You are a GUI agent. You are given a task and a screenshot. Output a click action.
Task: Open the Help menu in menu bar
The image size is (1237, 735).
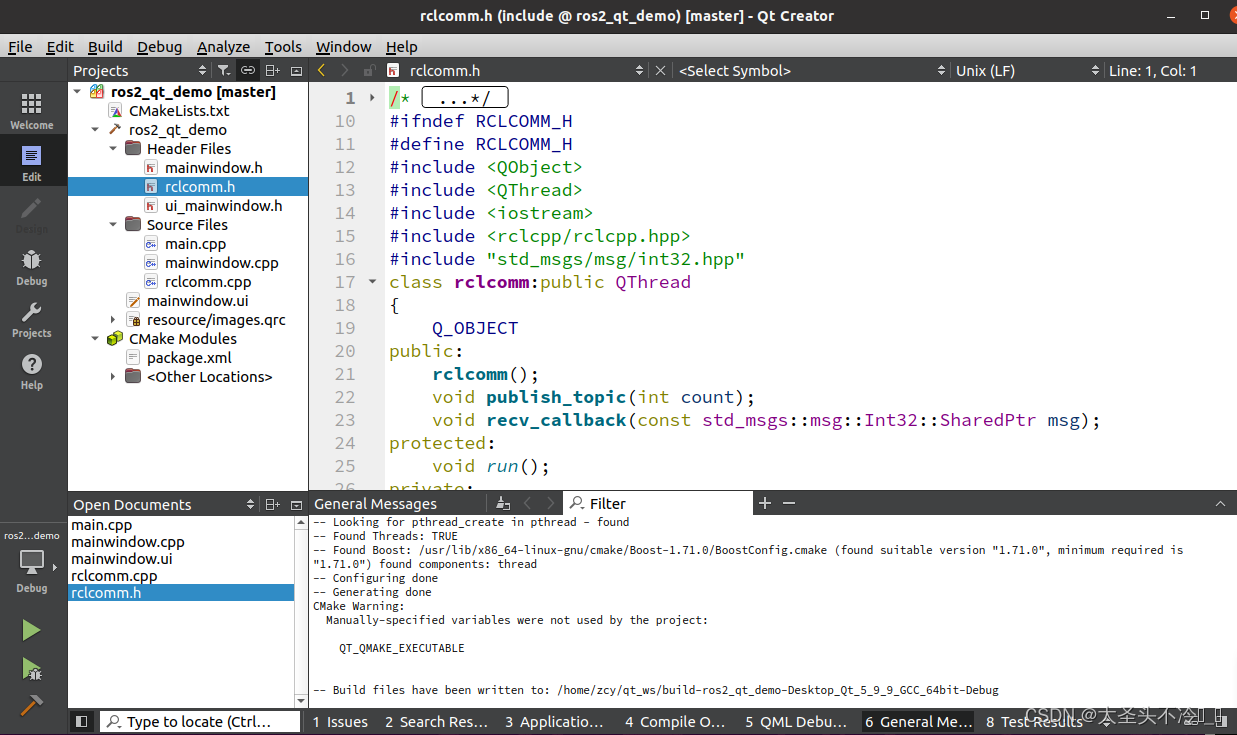[x=401, y=47]
